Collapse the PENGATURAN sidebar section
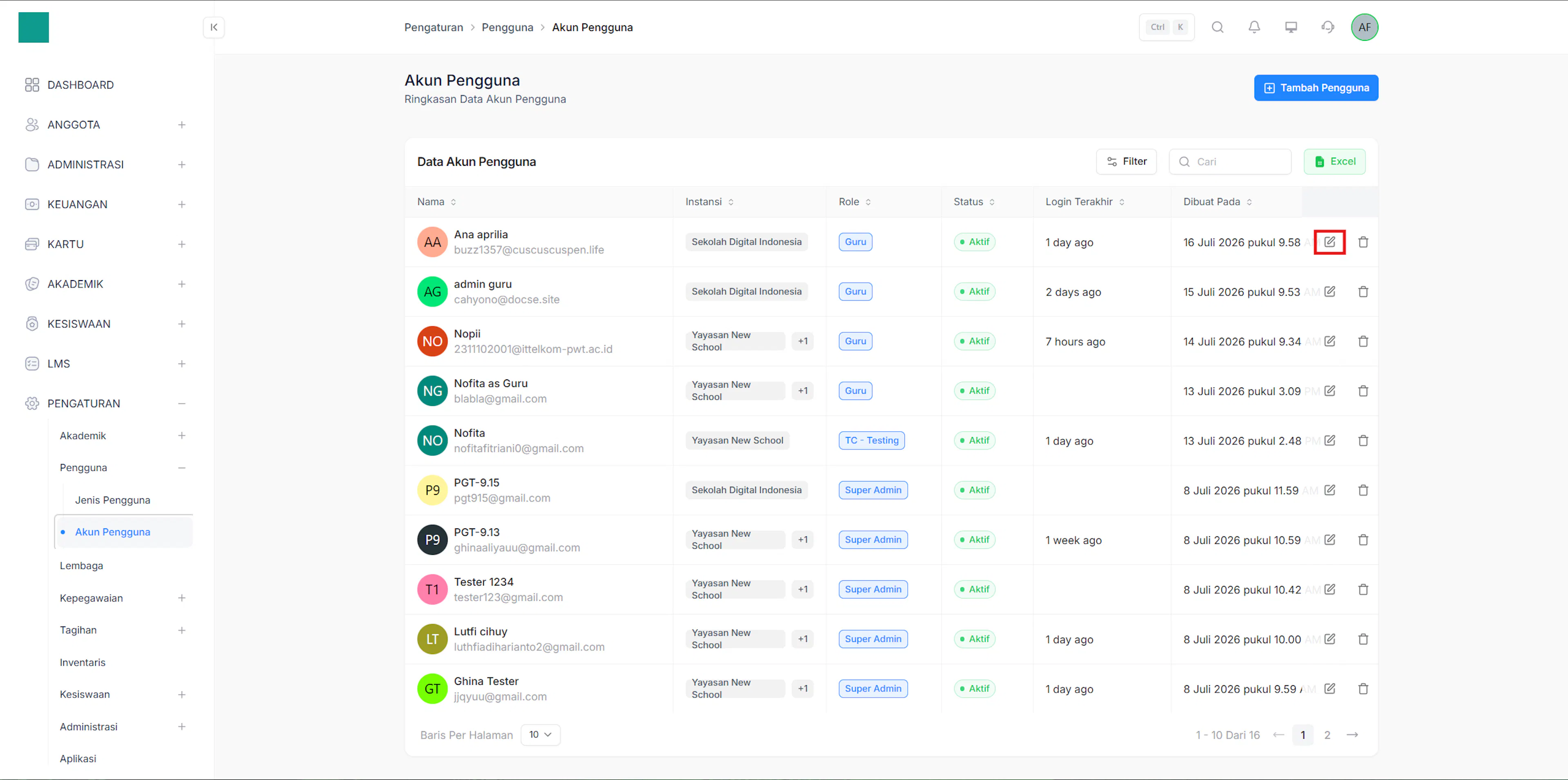Screen dimensions: 1568x780 click(181, 403)
